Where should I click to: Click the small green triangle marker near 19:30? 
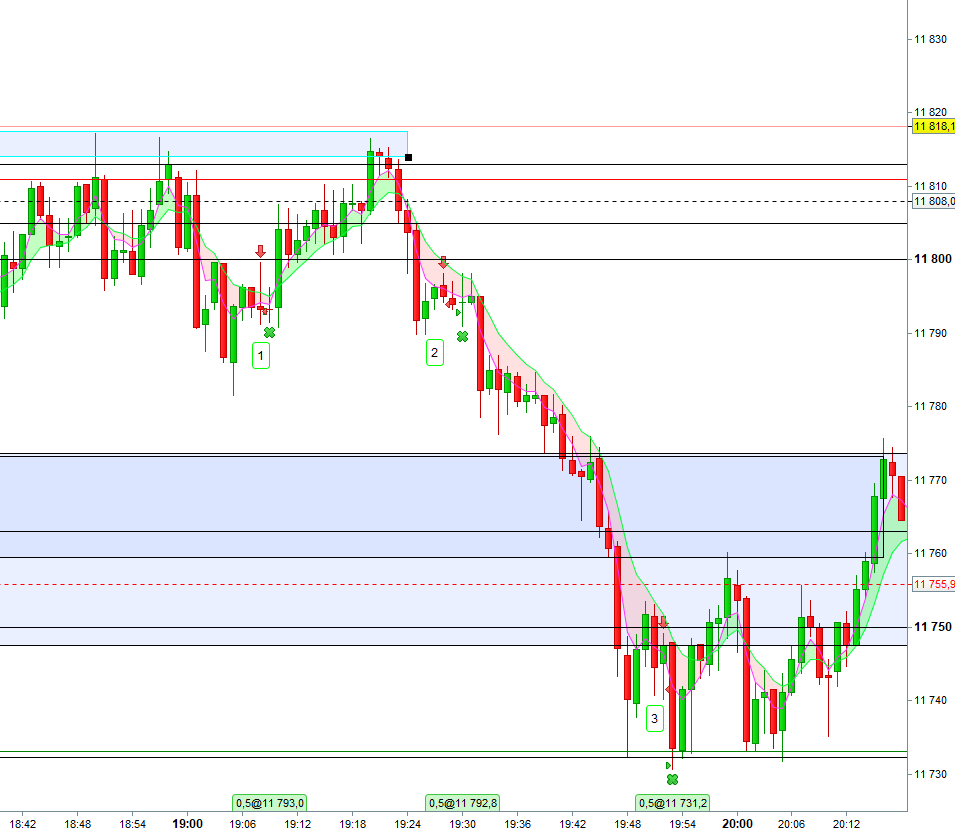(x=458, y=312)
